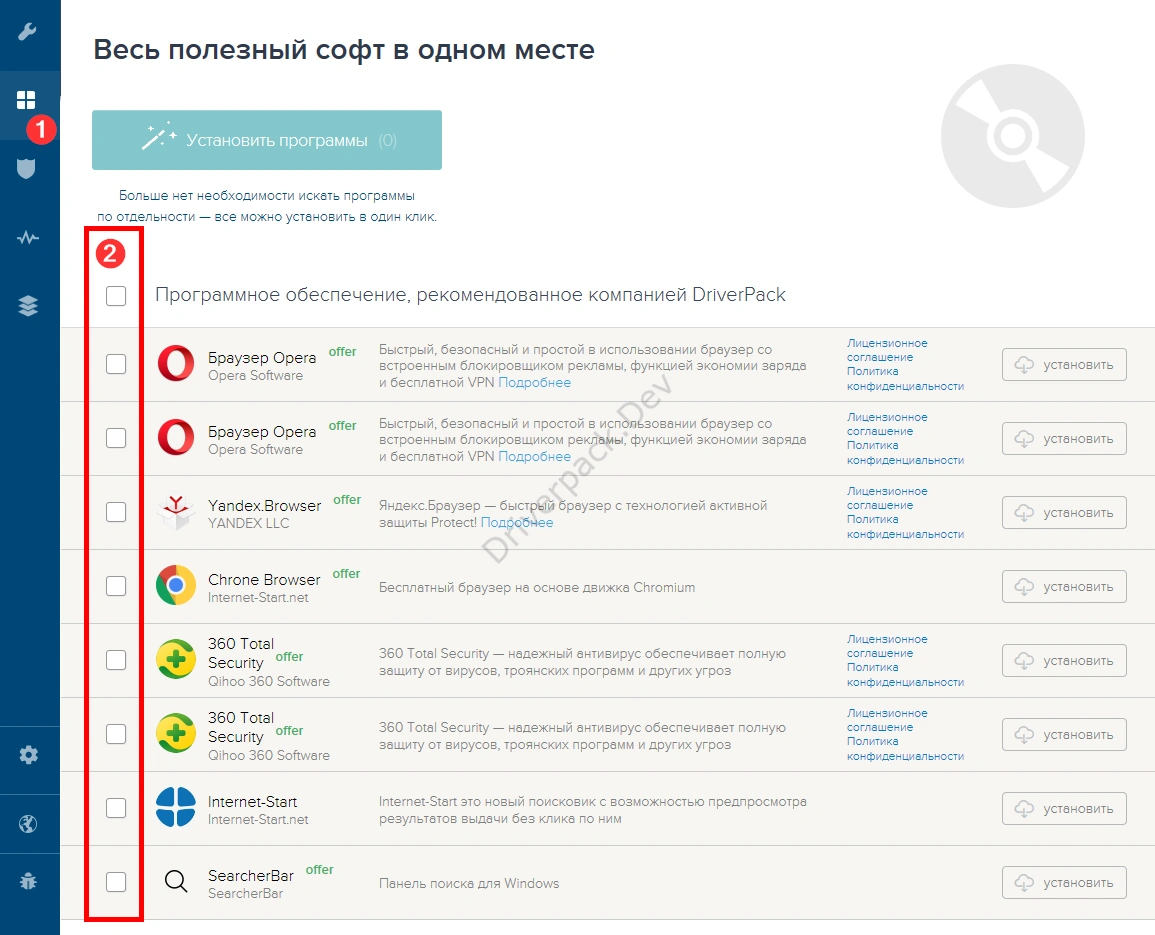Tick the Yandex.Browser checkbox
Image resolution: width=1155 pixels, height=935 pixels.
[116, 512]
